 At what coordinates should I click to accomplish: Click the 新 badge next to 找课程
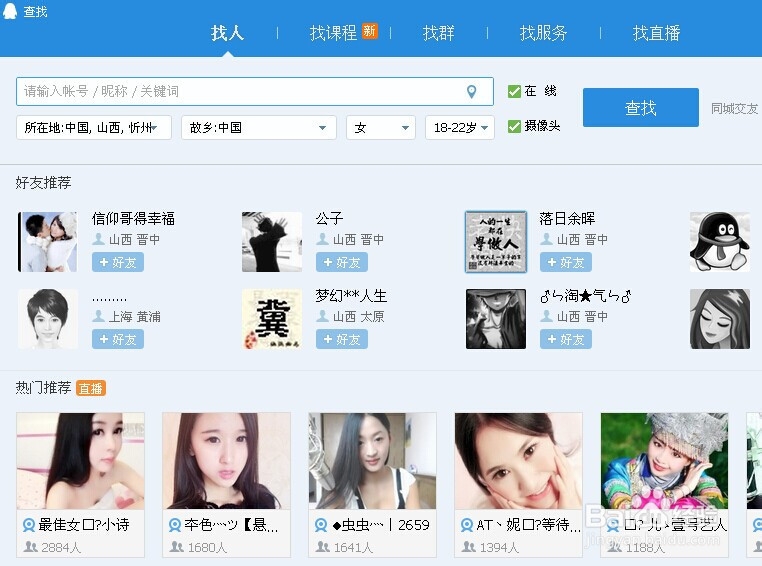tap(369, 31)
